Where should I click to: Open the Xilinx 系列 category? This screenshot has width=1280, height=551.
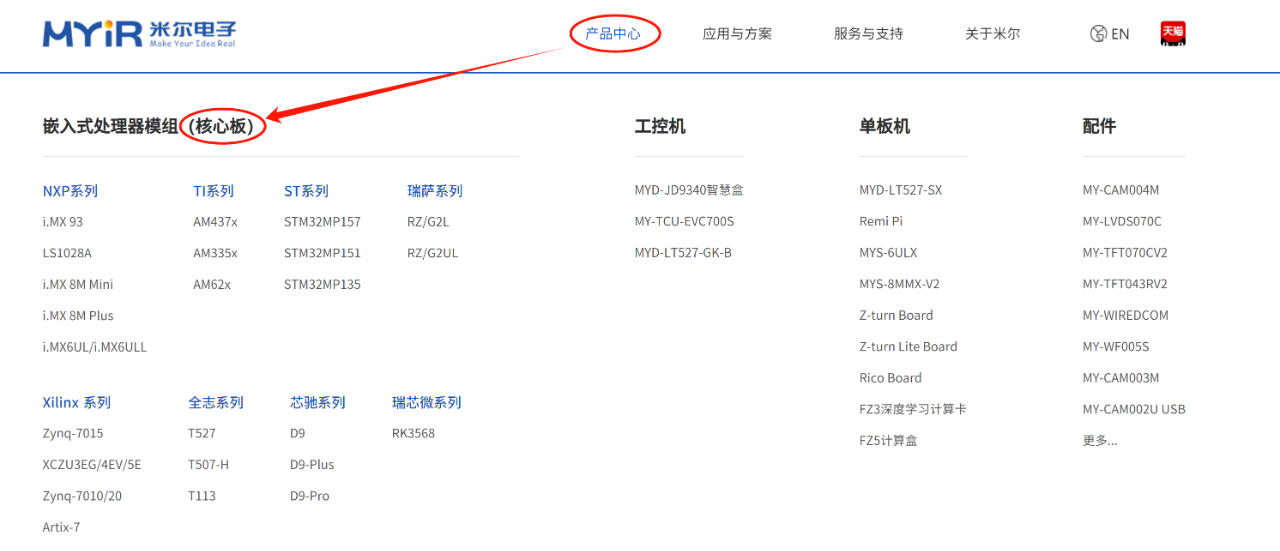click(76, 403)
